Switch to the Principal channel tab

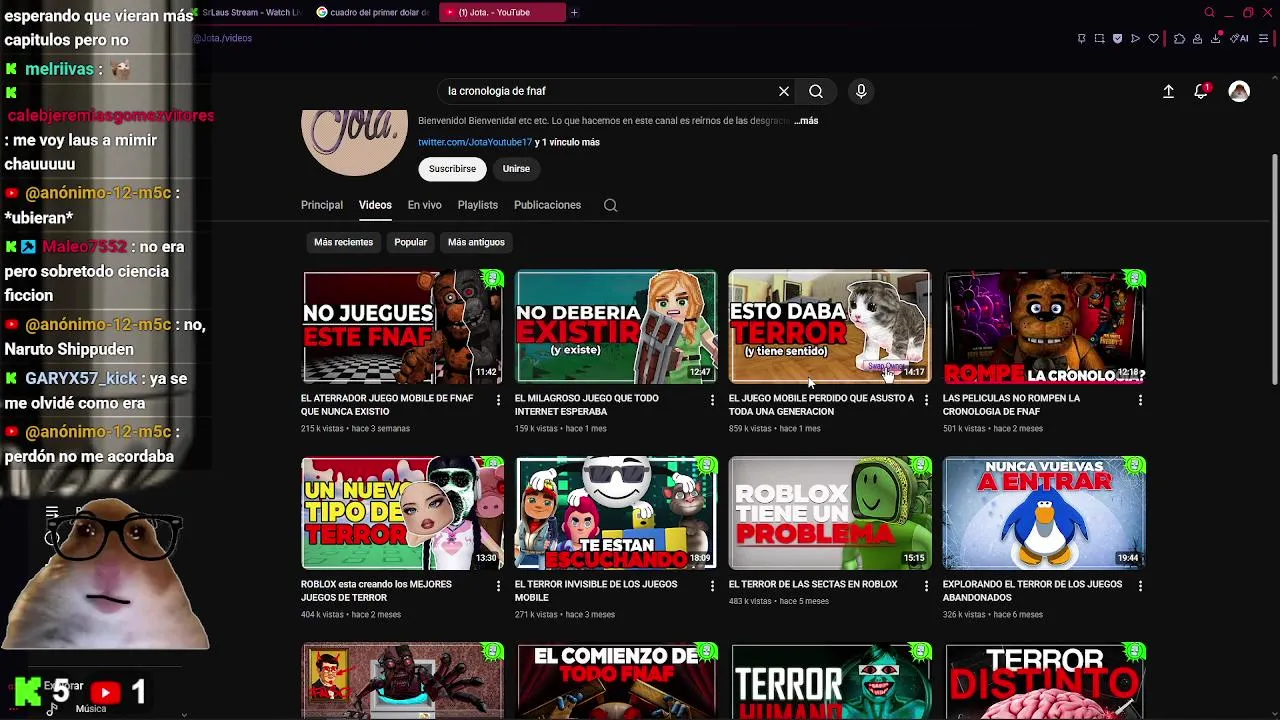(x=322, y=205)
